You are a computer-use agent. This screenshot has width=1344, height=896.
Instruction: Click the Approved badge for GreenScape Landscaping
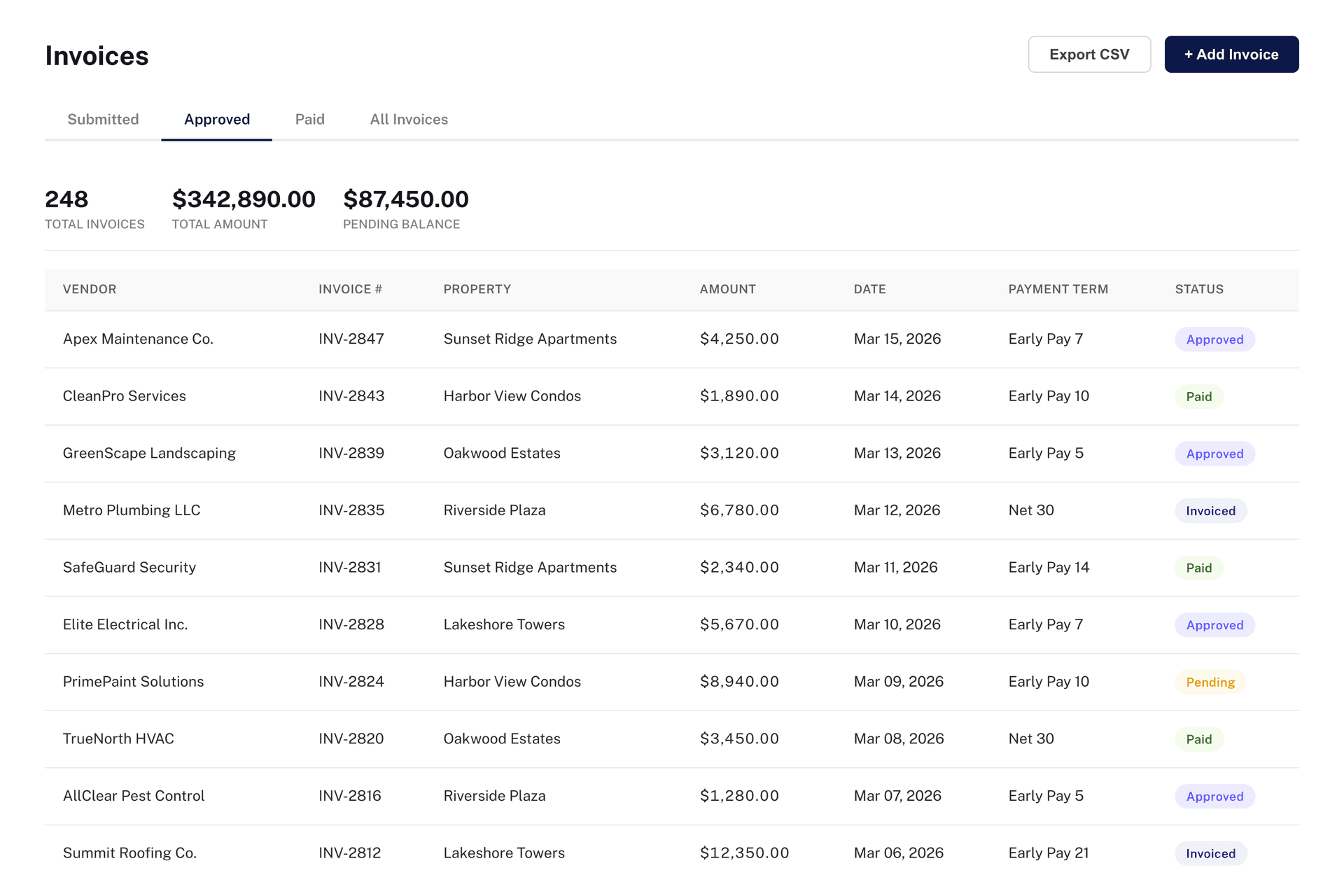(x=1214, y=453)
